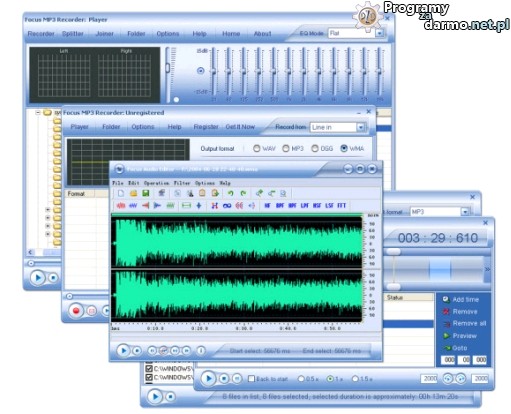Click New file icon in Audio Editor toolbar
This screenshot has height=414, width=511.
coord(121,193)
